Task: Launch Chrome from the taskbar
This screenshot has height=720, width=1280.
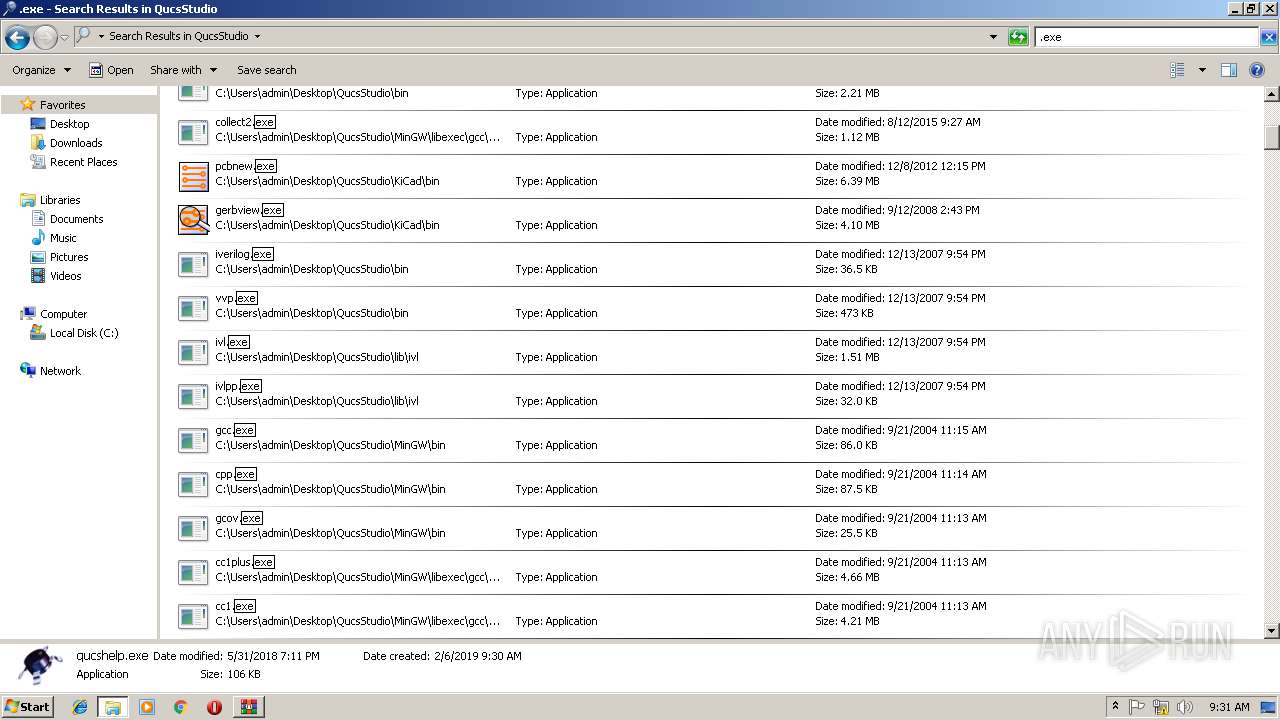Action: tap(180, 707)
